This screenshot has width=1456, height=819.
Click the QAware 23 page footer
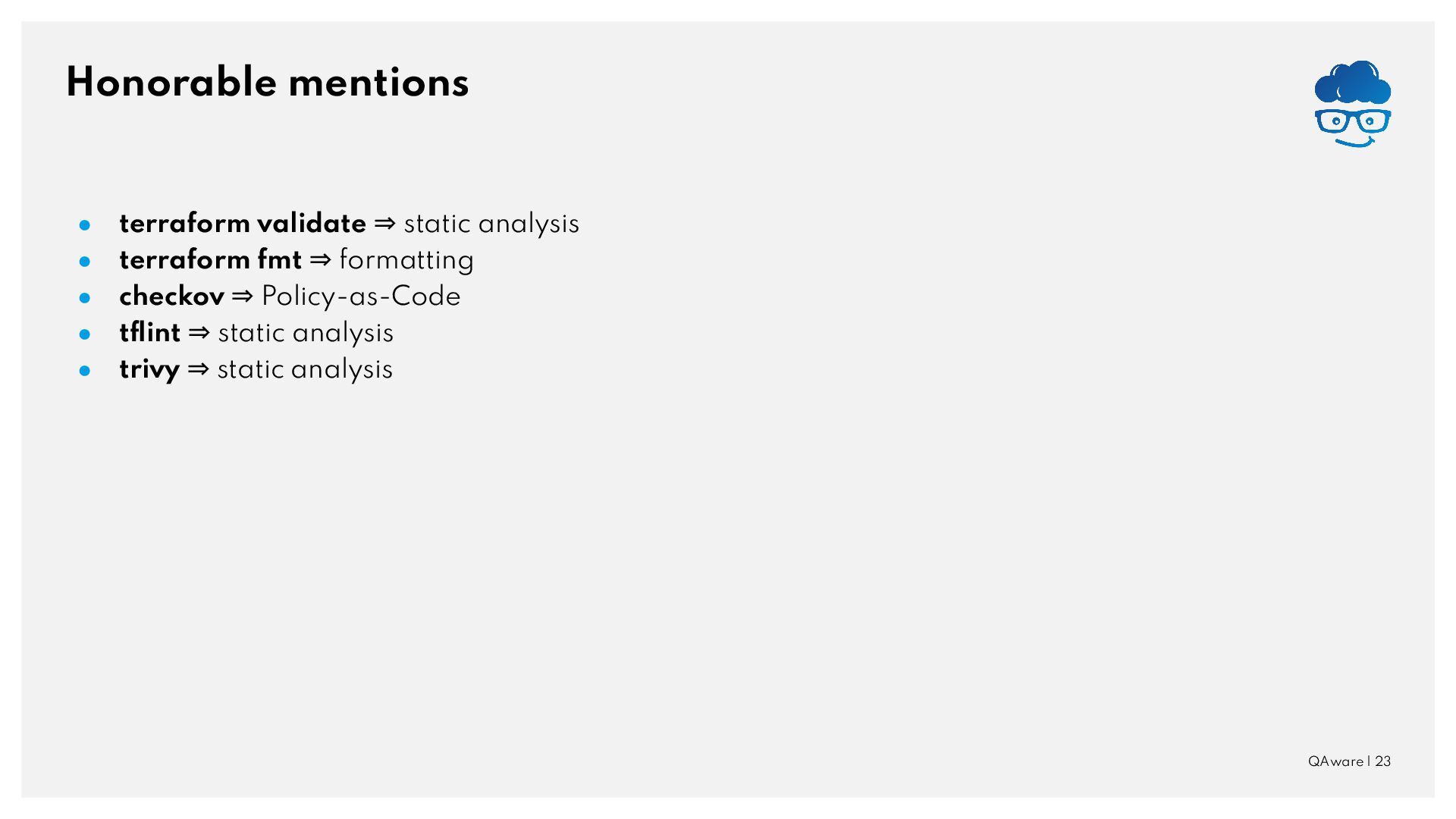1349,761
